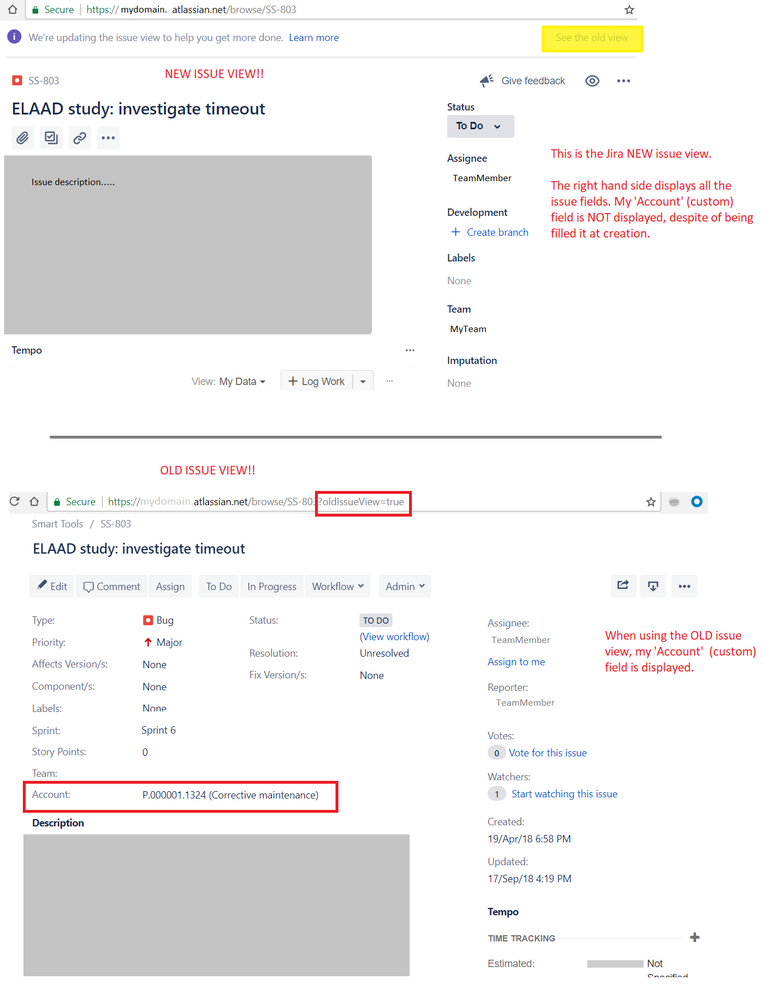
Task: Click the Major priority value
Action: point(163,642)
